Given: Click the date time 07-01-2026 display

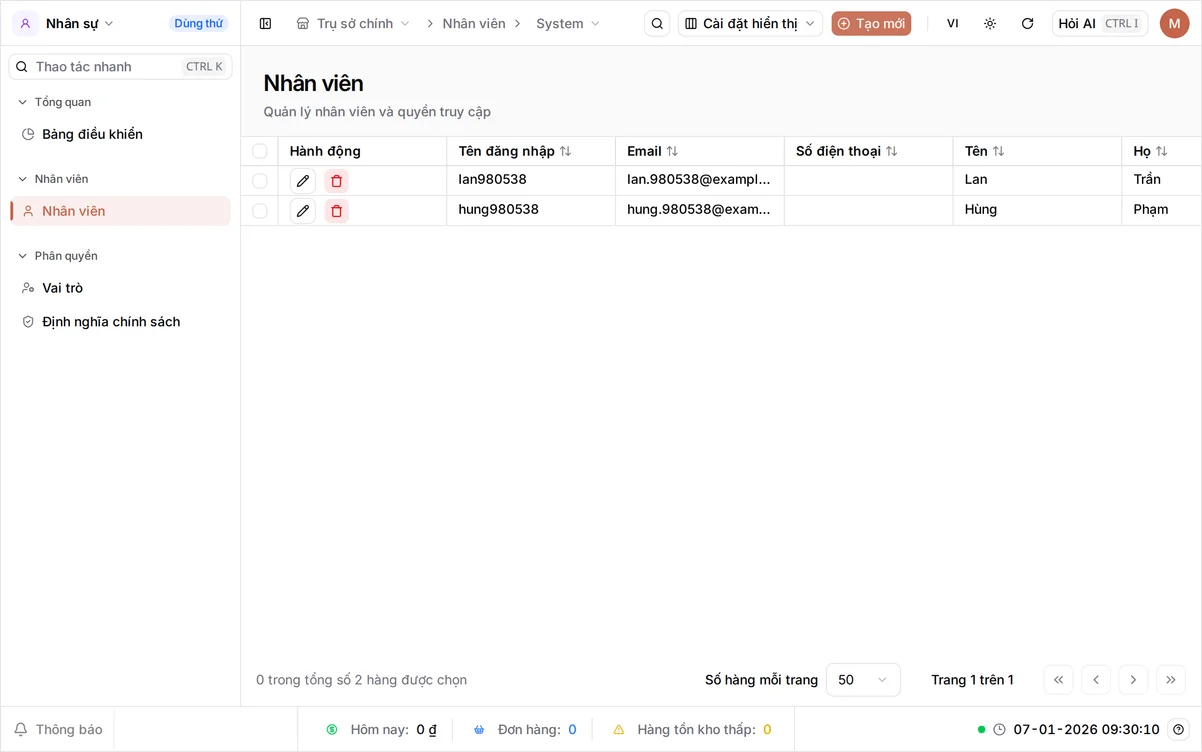Looking at the screenshot, I should point(1086,729).
